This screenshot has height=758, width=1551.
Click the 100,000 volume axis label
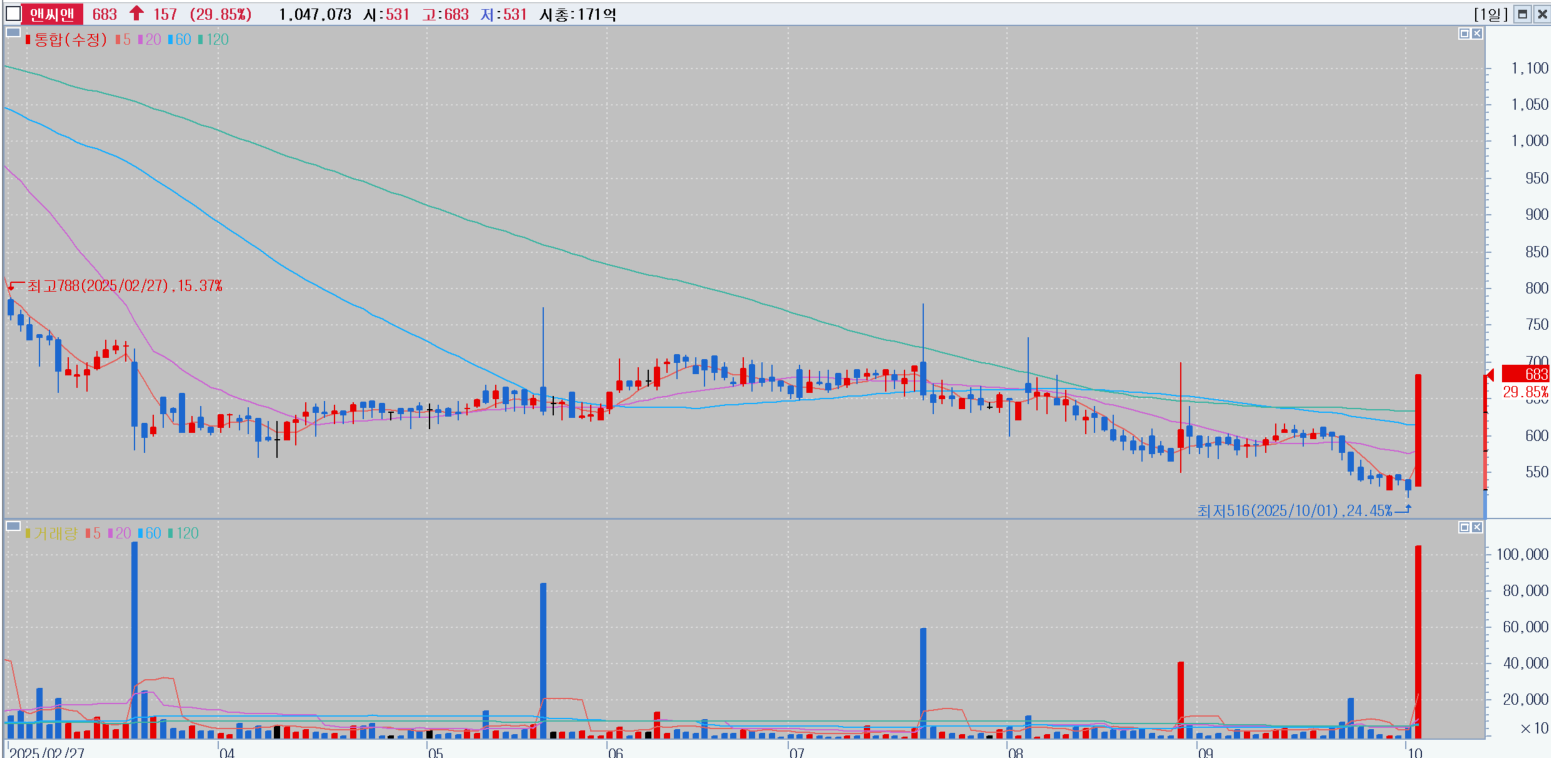click(x=1522, y=554)
